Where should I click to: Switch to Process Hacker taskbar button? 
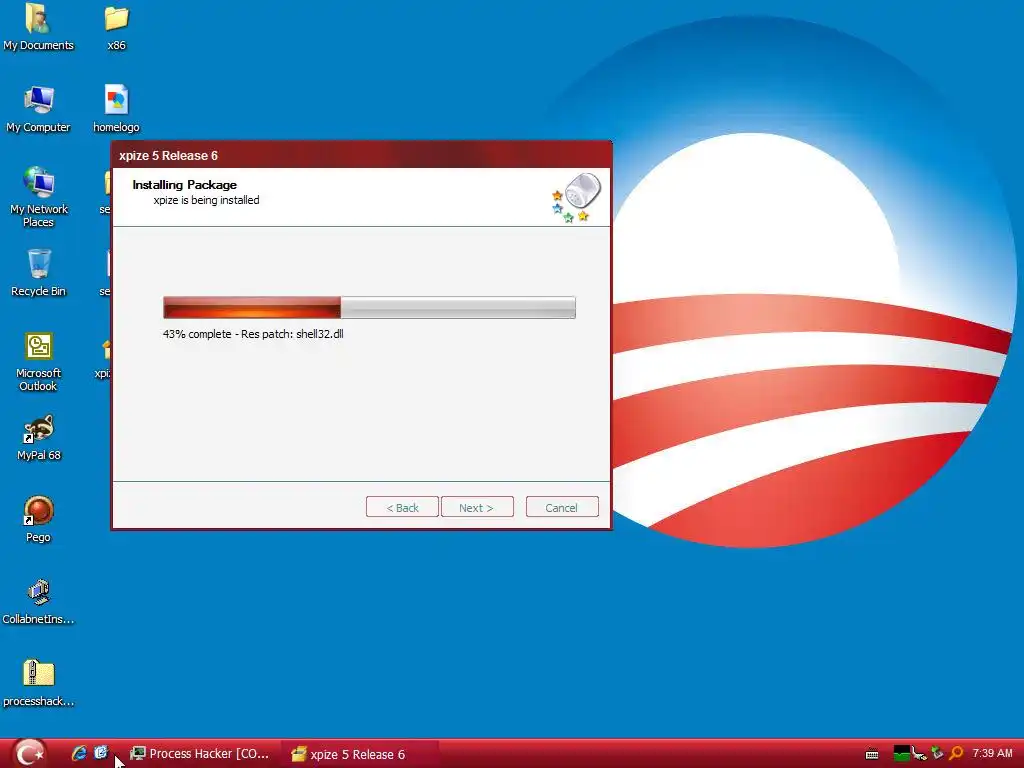tap(200, 754)
